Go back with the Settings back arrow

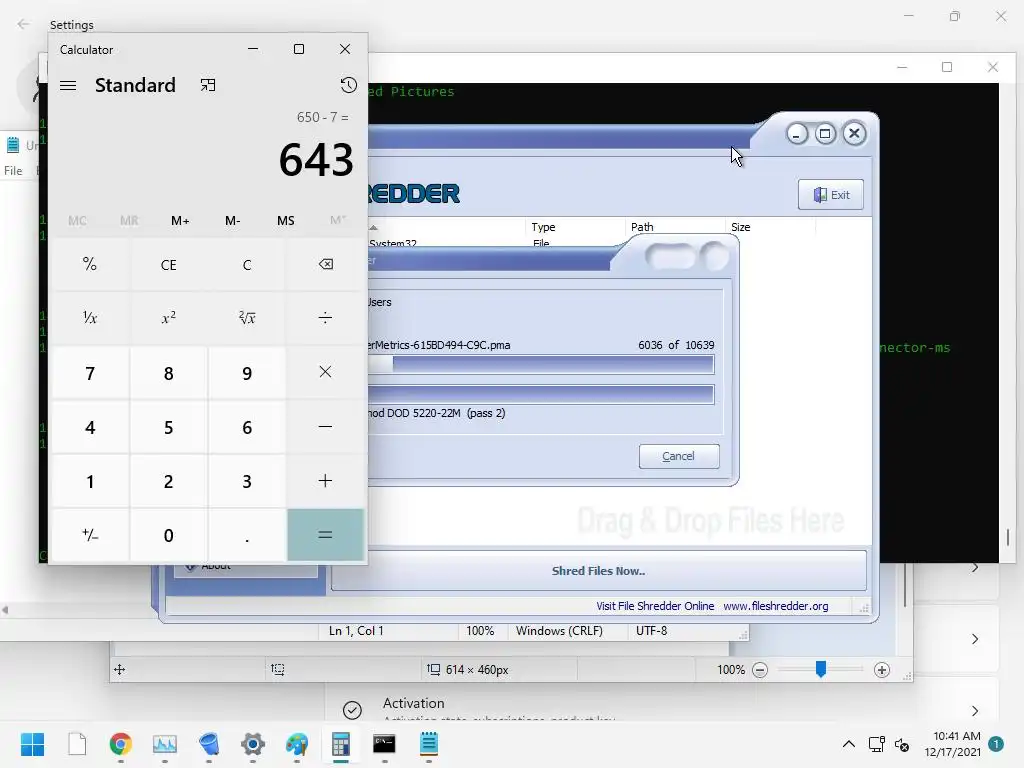point(24,24)
